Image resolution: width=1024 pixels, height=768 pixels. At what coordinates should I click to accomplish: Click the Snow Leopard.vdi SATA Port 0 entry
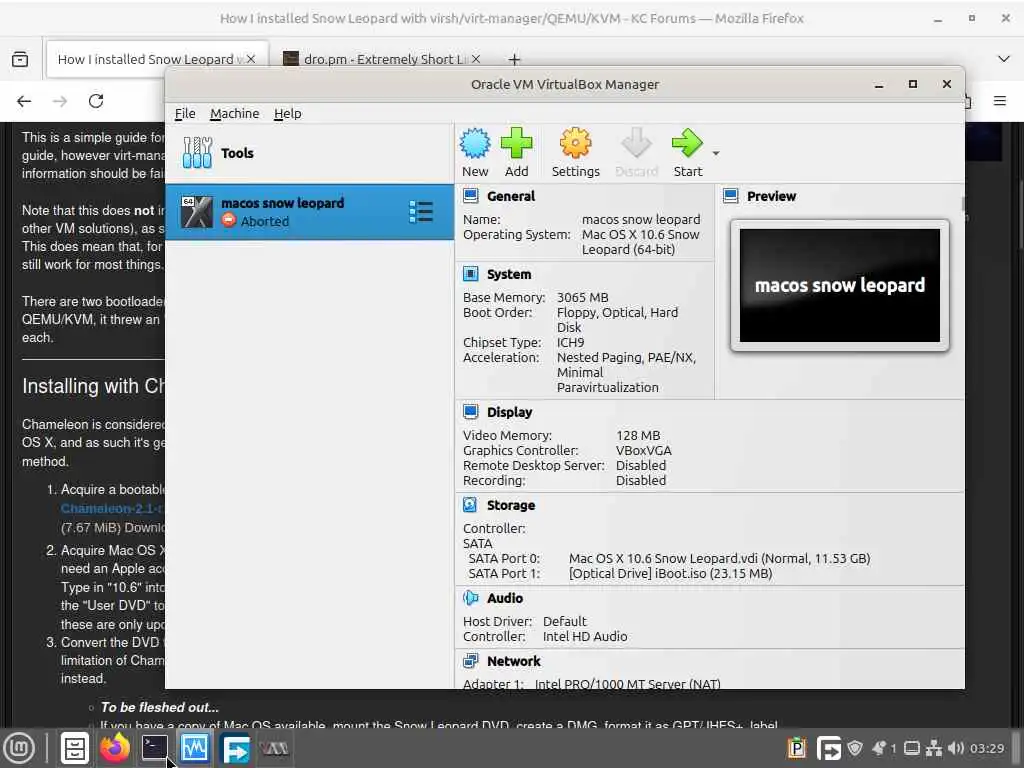coord(719,558)
